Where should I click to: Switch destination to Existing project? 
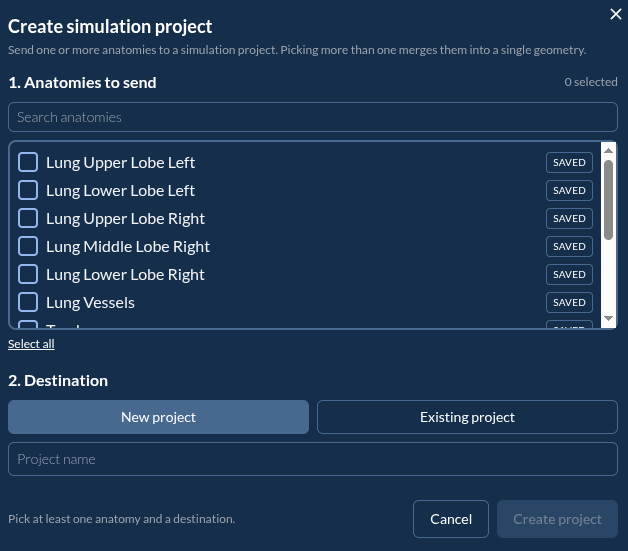467,417
